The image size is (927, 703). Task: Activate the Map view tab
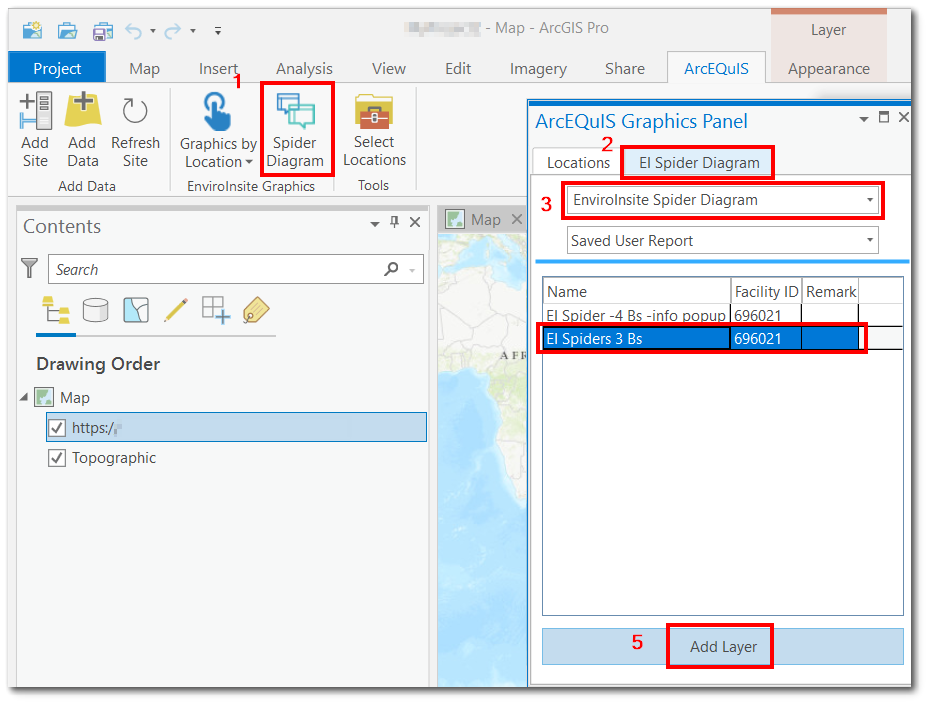485,220
